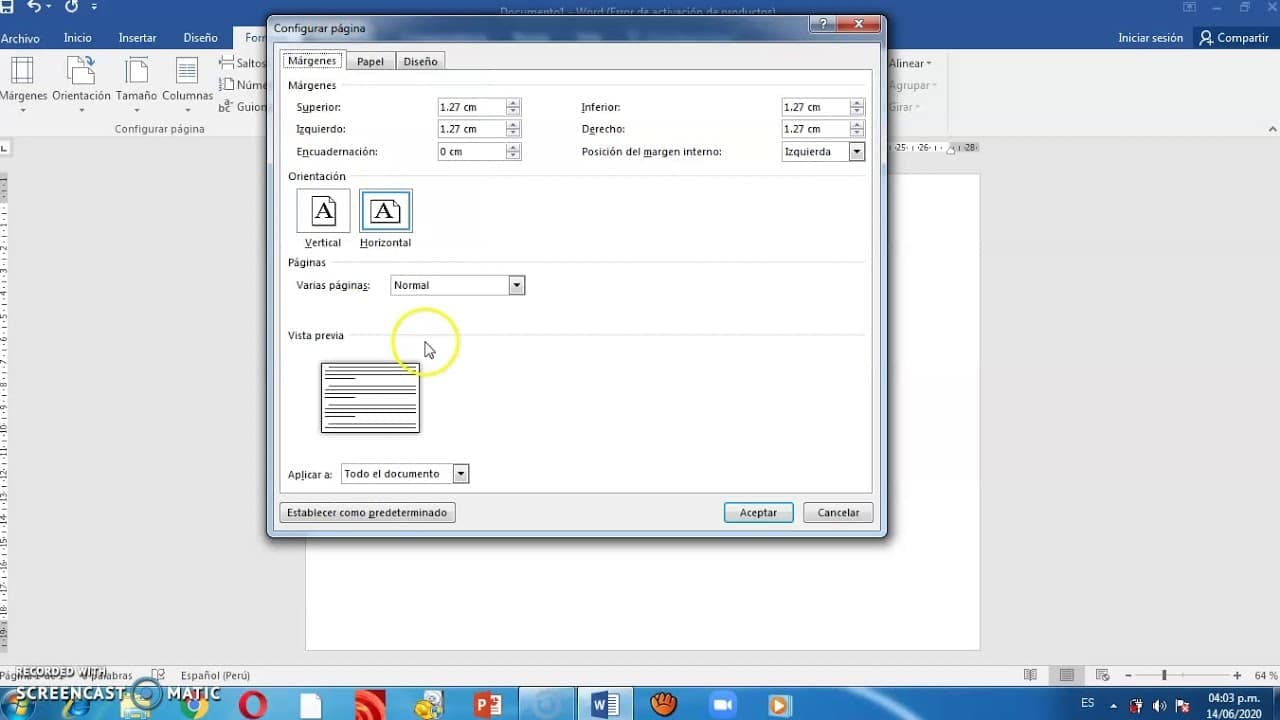Expand the Aplicar a dropdown
This screenshot has height=720, width=1280.
460,474
